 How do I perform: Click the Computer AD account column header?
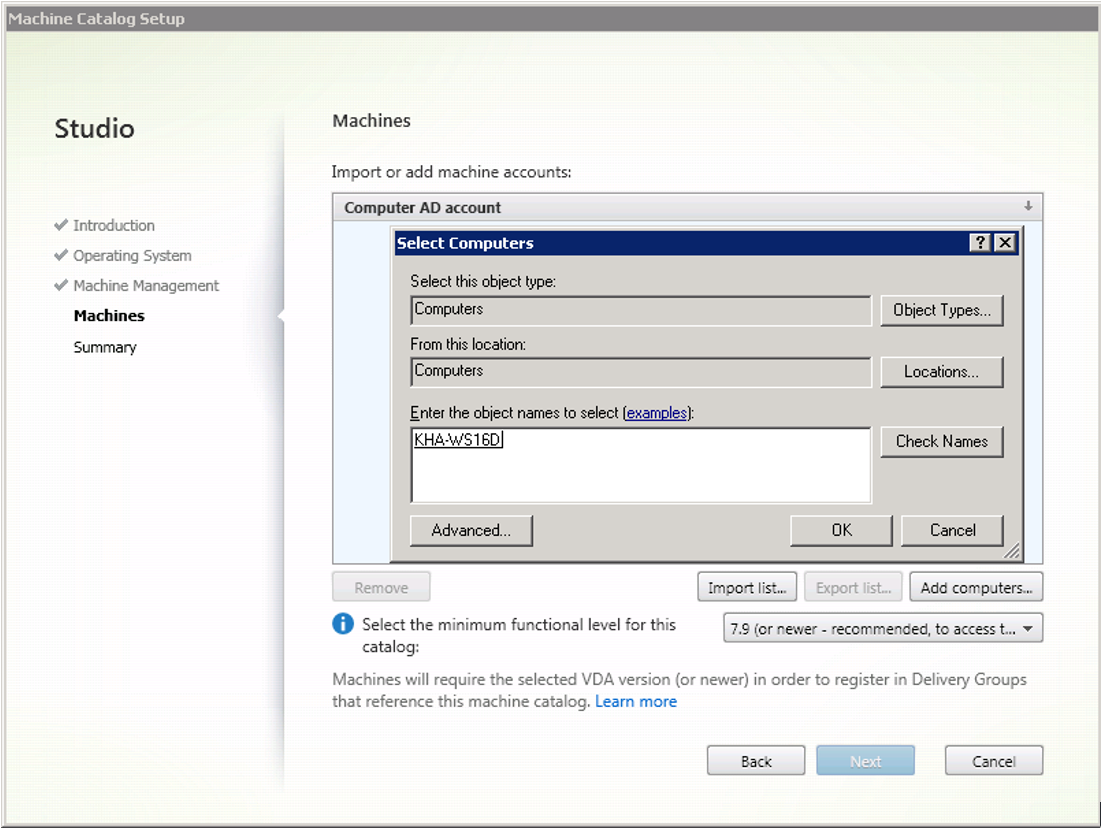(687, 207)
